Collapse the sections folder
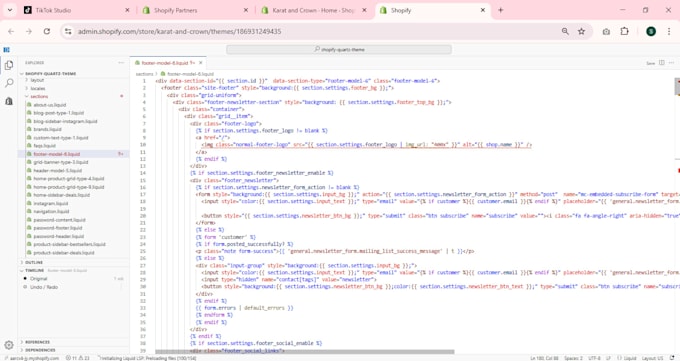 click(x=39, y=96)
